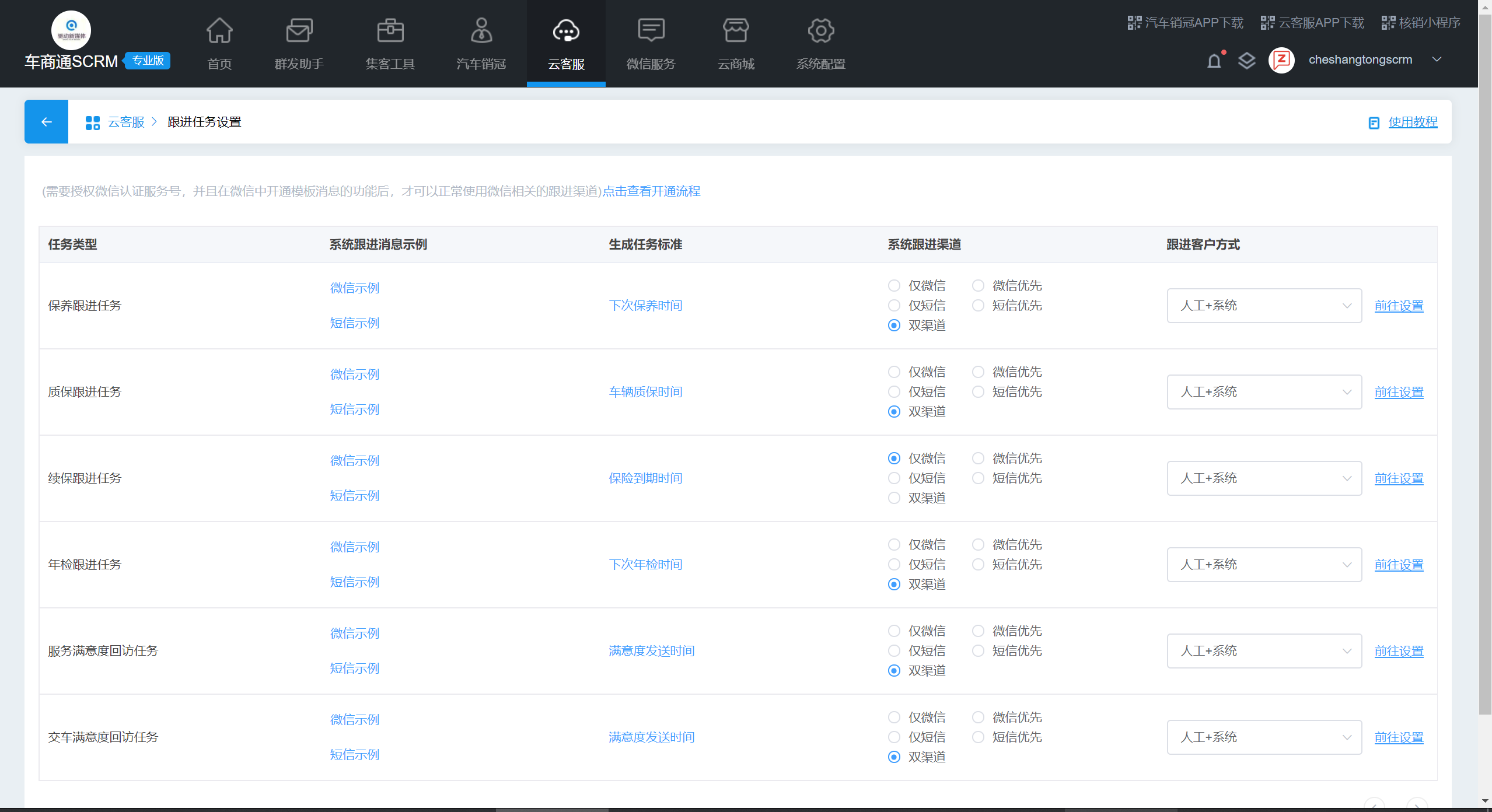1492x812 pixels.
Task: Click the blue back arrow button
Action: (x=46, y=122)
